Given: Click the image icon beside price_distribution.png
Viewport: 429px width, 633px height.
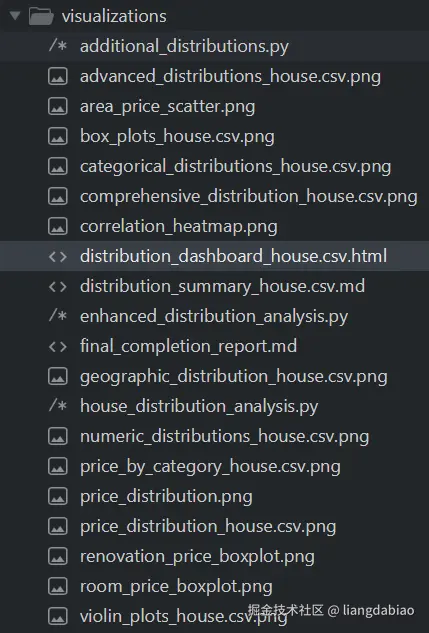Looking at the screenshot, I should pos(58,496).
